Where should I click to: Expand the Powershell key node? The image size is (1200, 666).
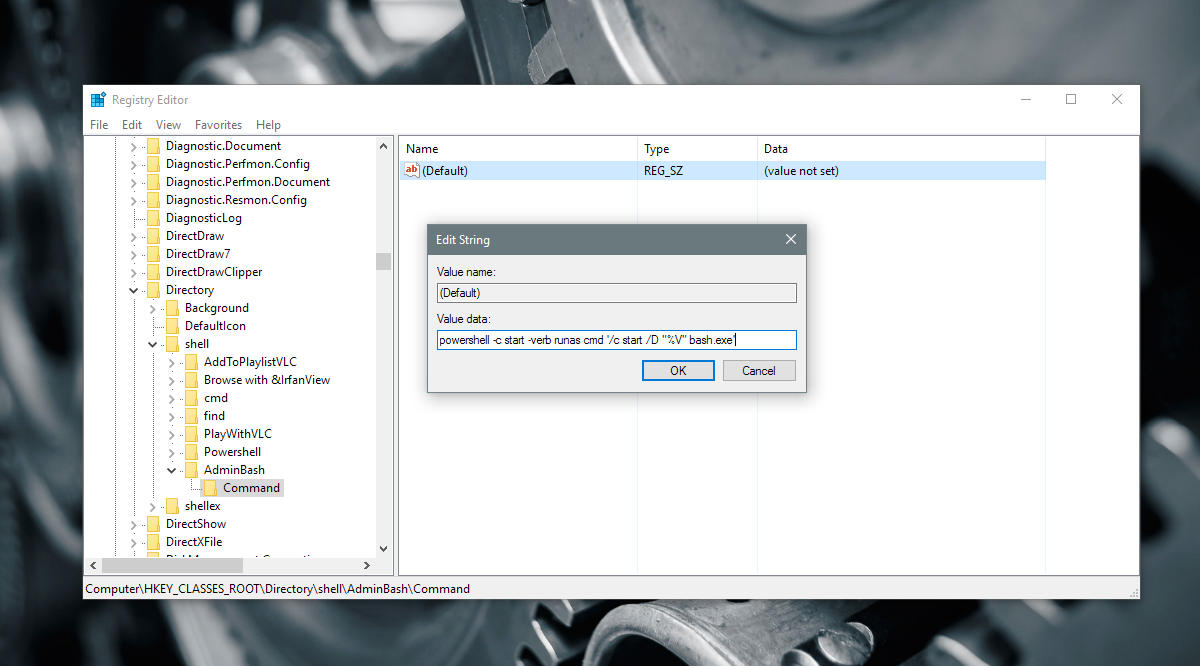(x=171, y=452)
